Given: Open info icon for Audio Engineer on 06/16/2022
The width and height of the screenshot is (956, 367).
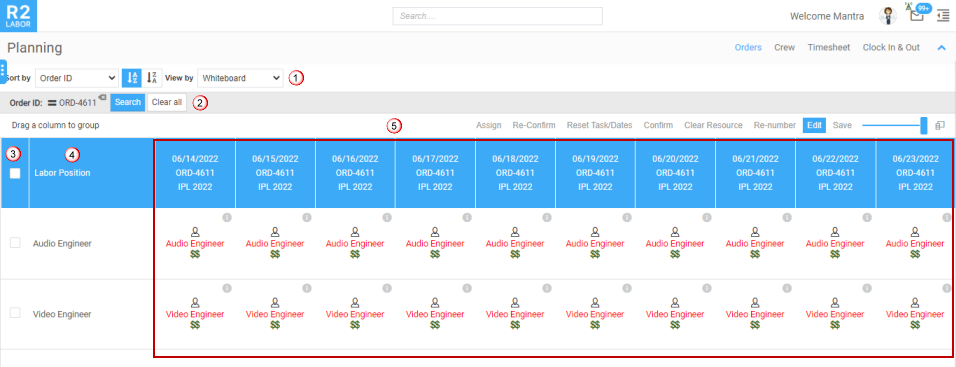Looking at the screenshot, I should pos(387,217).
